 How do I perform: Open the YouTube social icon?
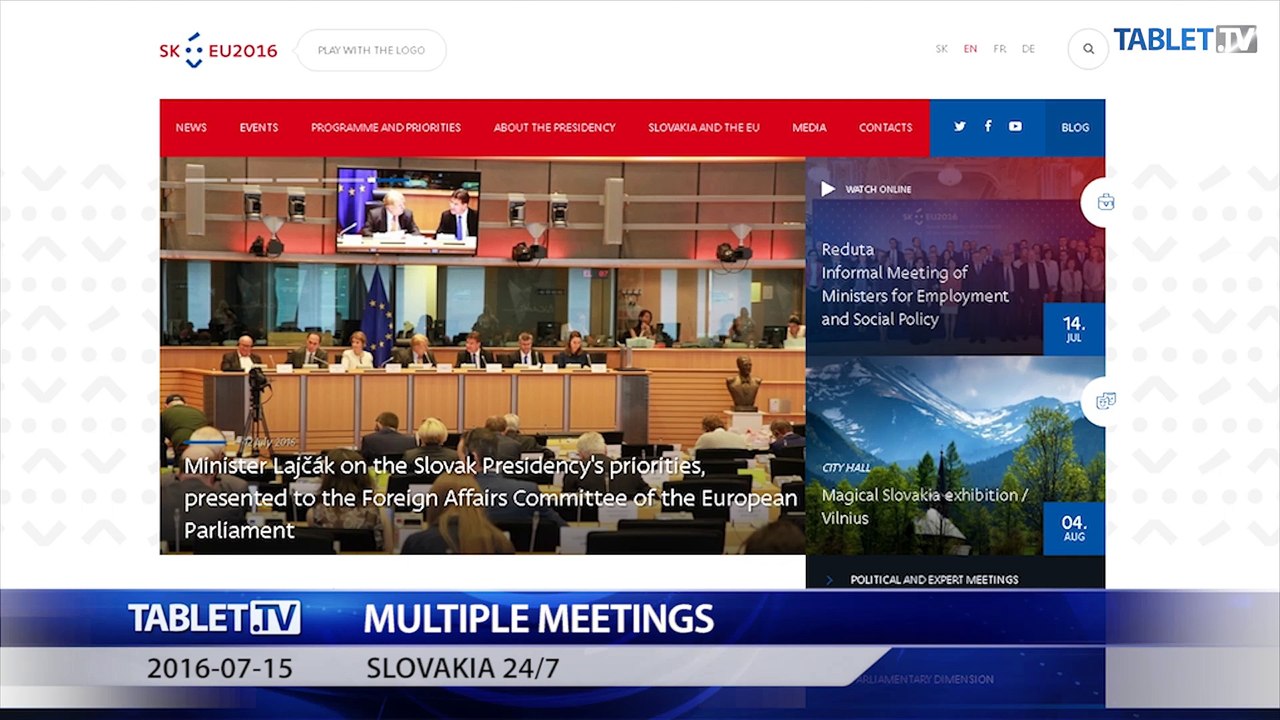point(1015,127)
